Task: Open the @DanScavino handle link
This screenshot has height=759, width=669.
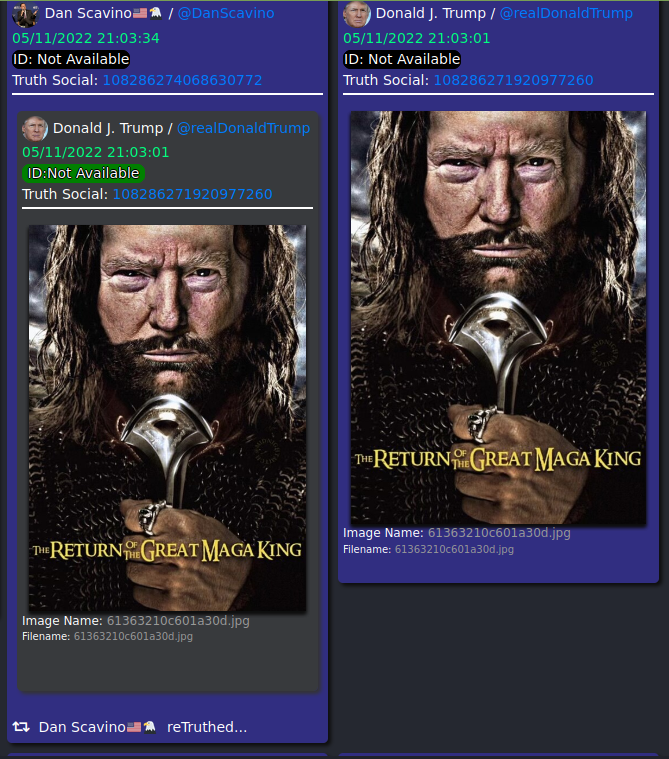Action: point(226,13)
